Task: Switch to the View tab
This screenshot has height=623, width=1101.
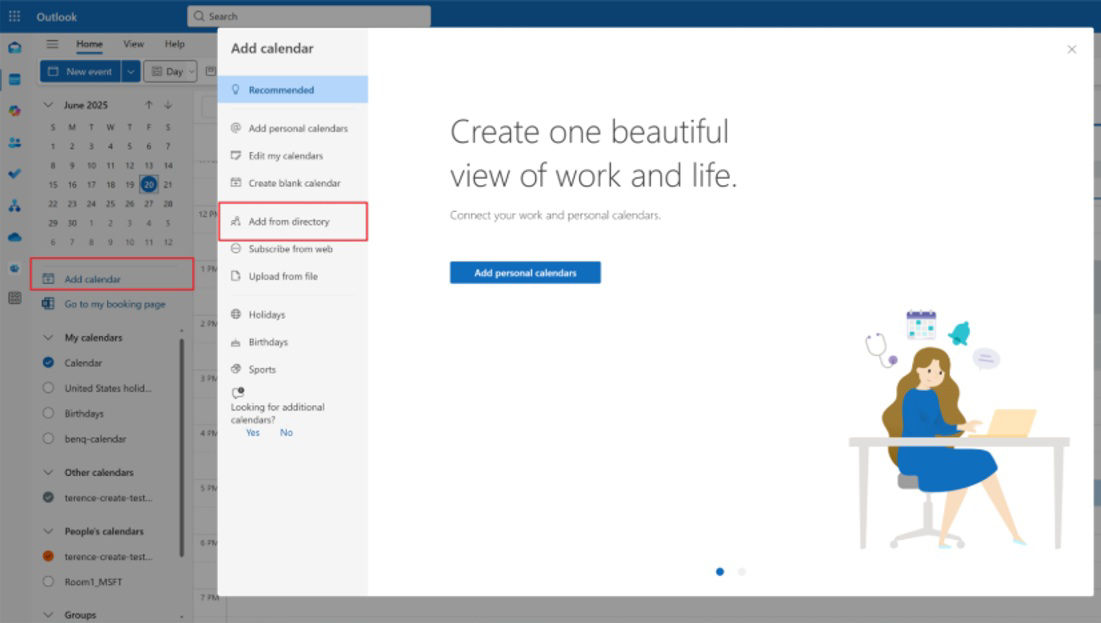Action: [x=133, y=44]
